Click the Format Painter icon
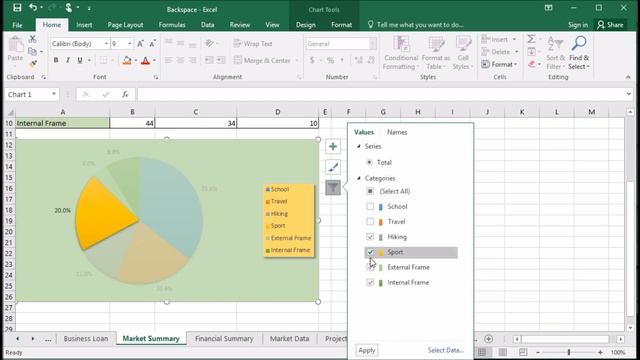 pos(33,64)
